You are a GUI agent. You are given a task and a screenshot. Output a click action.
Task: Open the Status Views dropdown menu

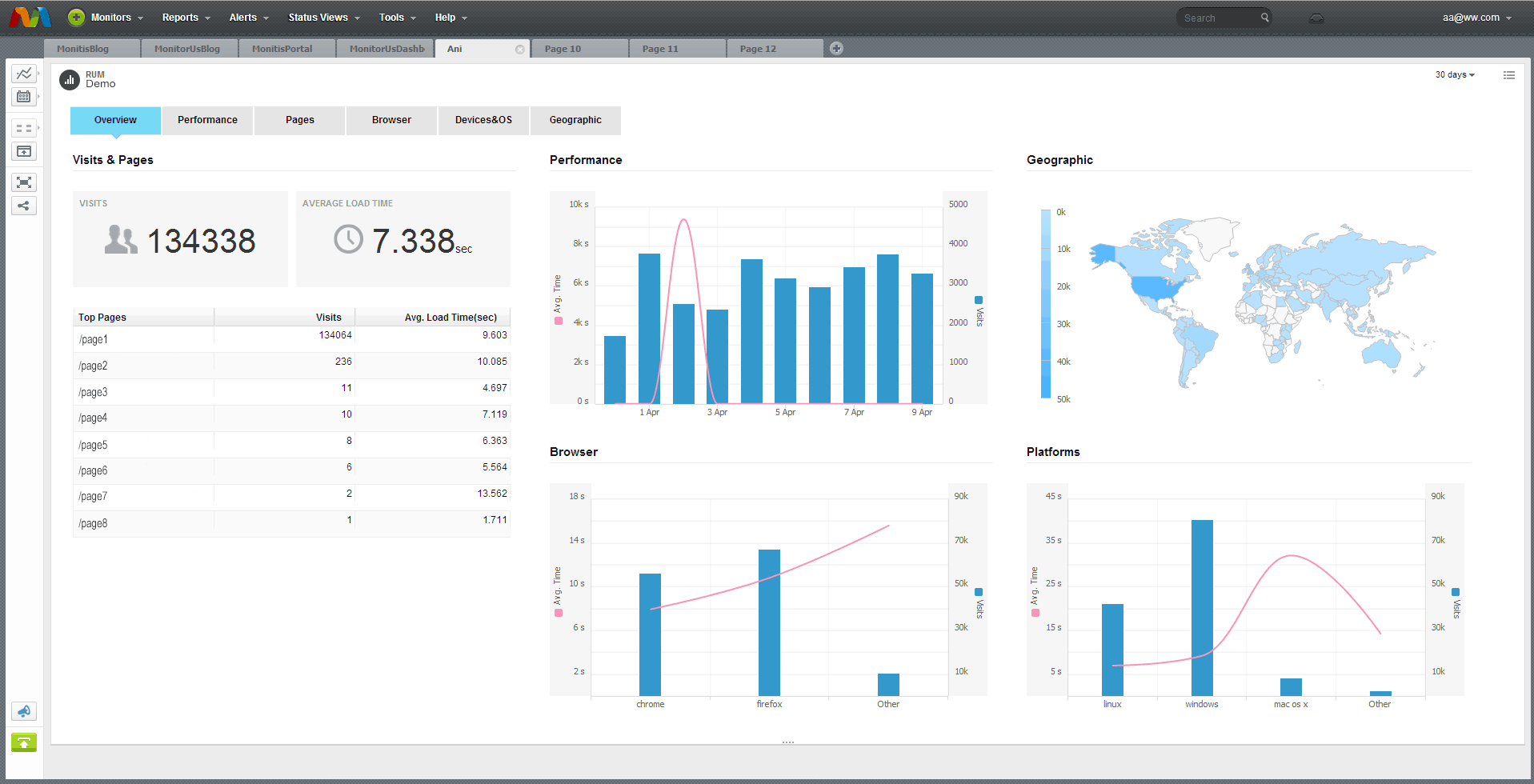(x=318, y=17)
